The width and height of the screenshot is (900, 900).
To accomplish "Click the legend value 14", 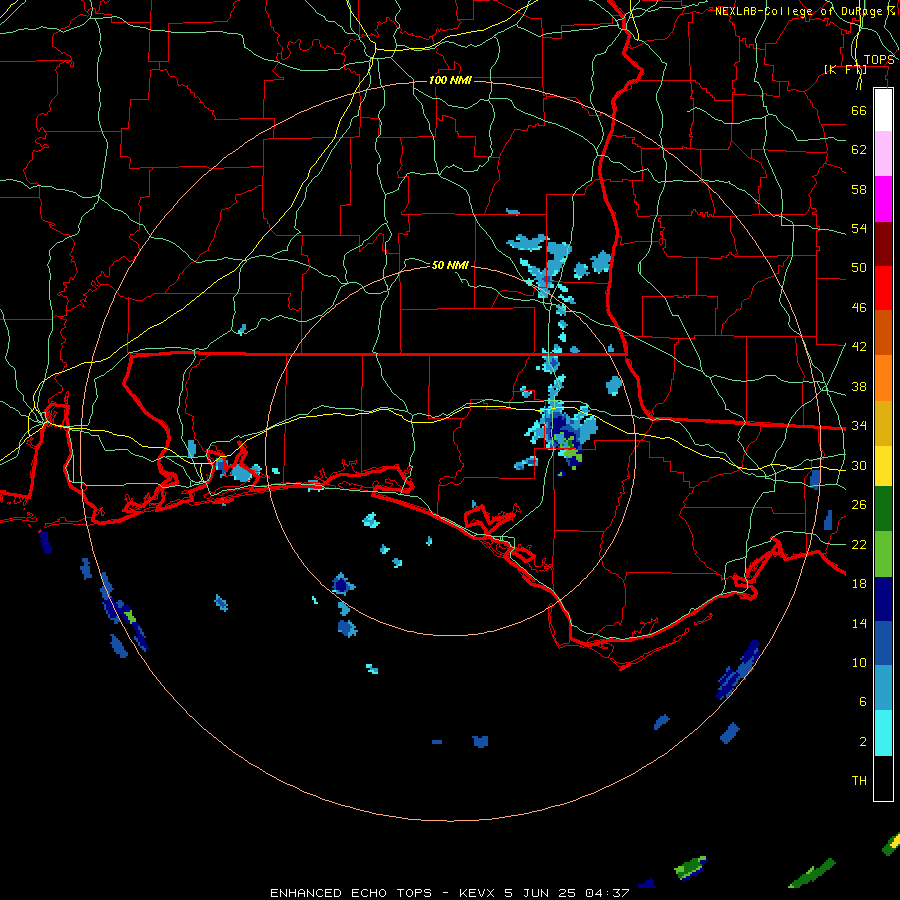I will pyautogui.click(x=859, y=623).
